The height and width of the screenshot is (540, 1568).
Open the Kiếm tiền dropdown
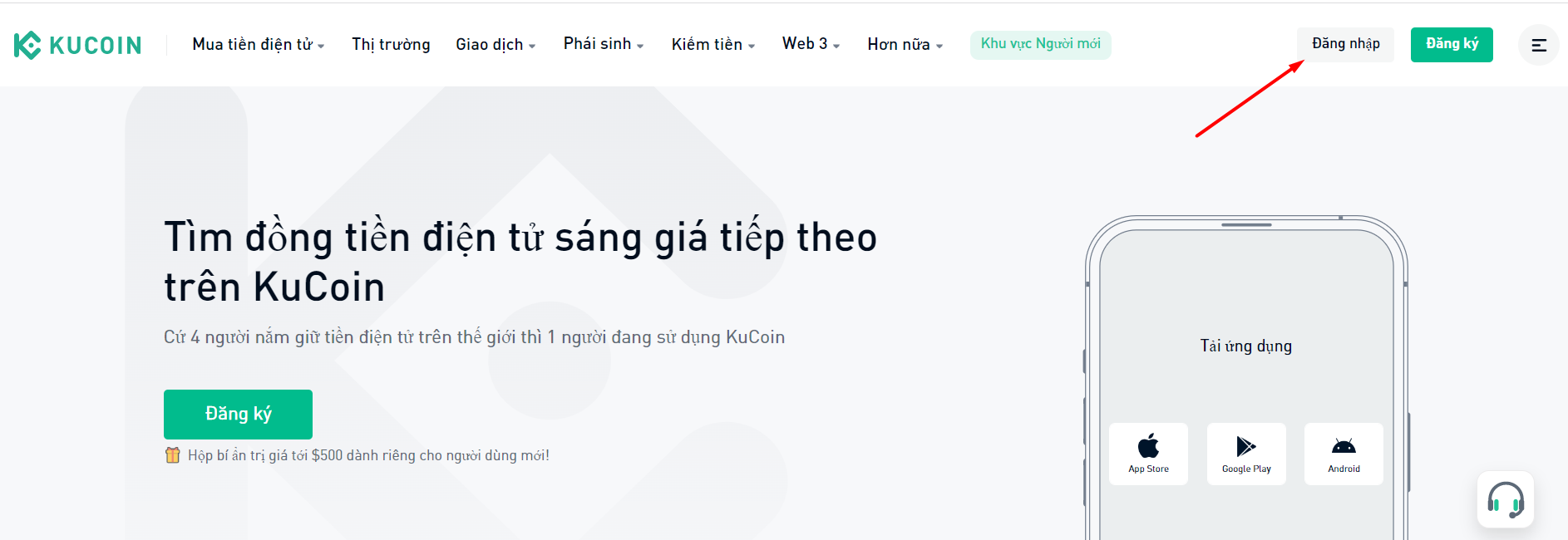click(x=713, y=45)
